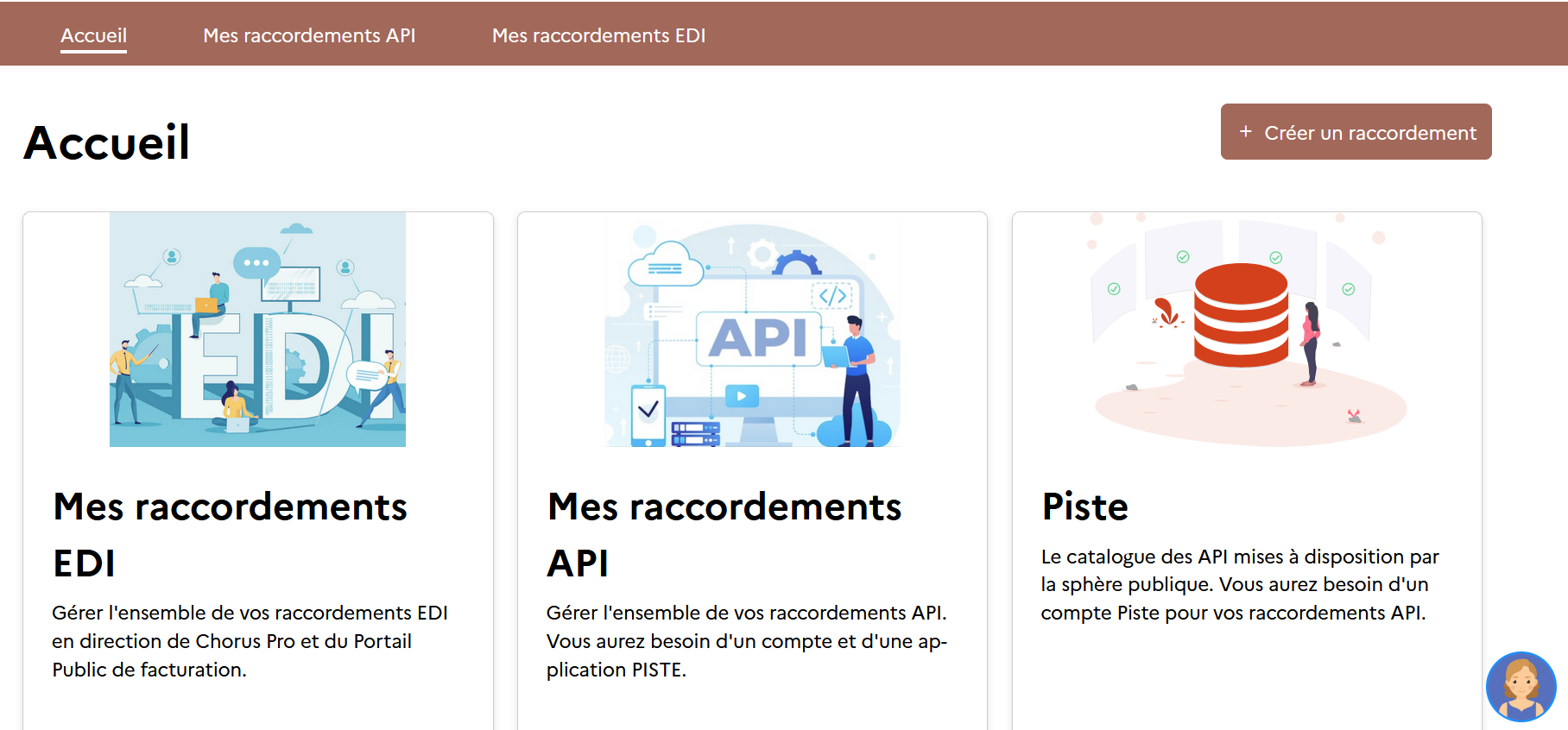Click the plus icon in Créer un raccordement
The width and height of the screenshot is (1568, 730).
click(x=1245, y=132)
